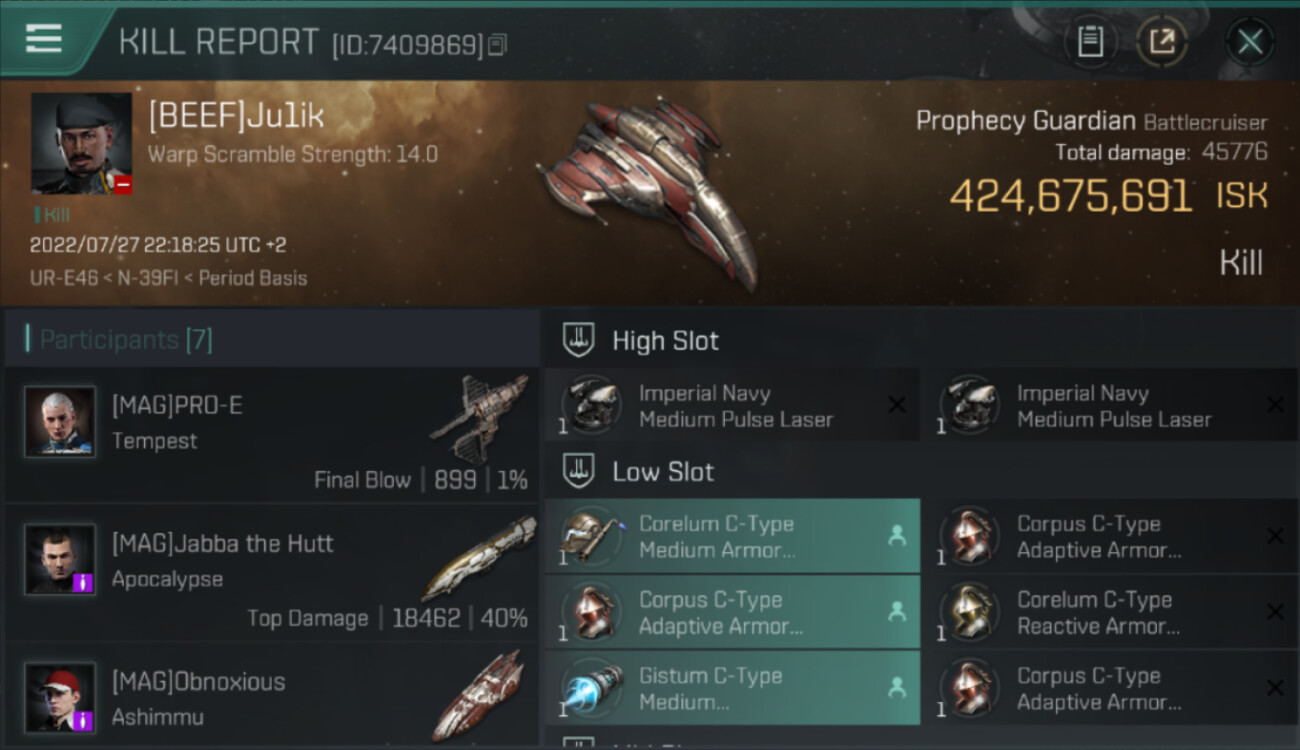Viewport: 1300px width, 750px height.
Task: Share the kill report externally
Action: tap(1162, 42)
